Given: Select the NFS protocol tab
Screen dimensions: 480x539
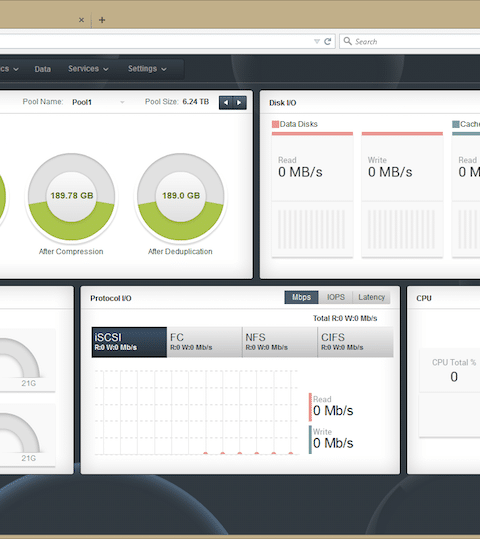Looking at the screenshot, I should [x=280, y=342].
